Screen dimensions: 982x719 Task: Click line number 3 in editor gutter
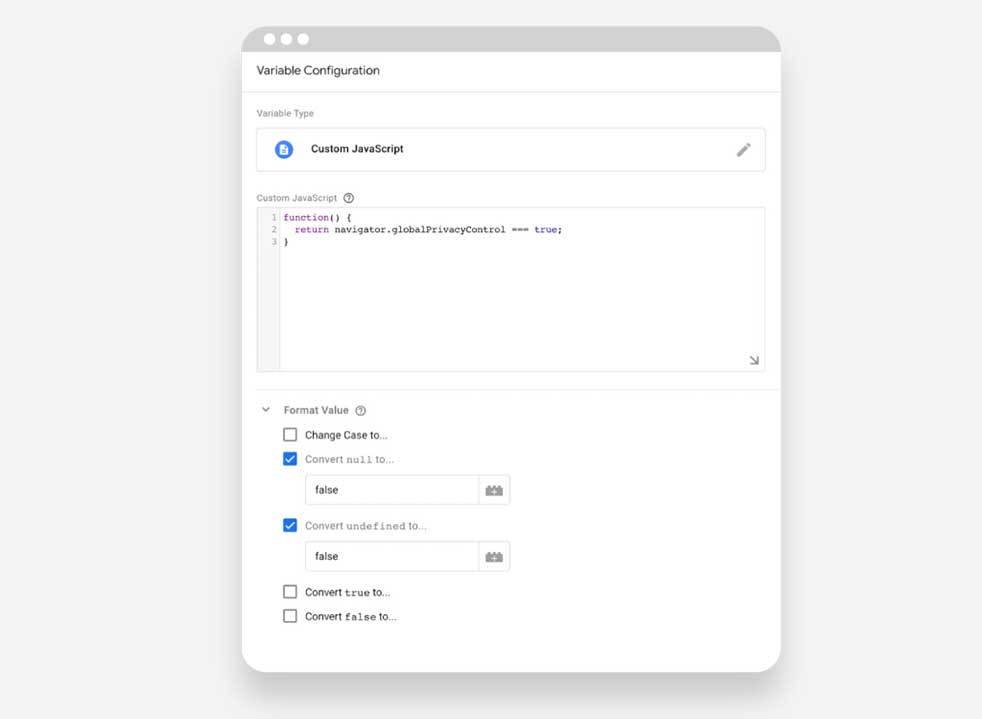tap(274, 242)
